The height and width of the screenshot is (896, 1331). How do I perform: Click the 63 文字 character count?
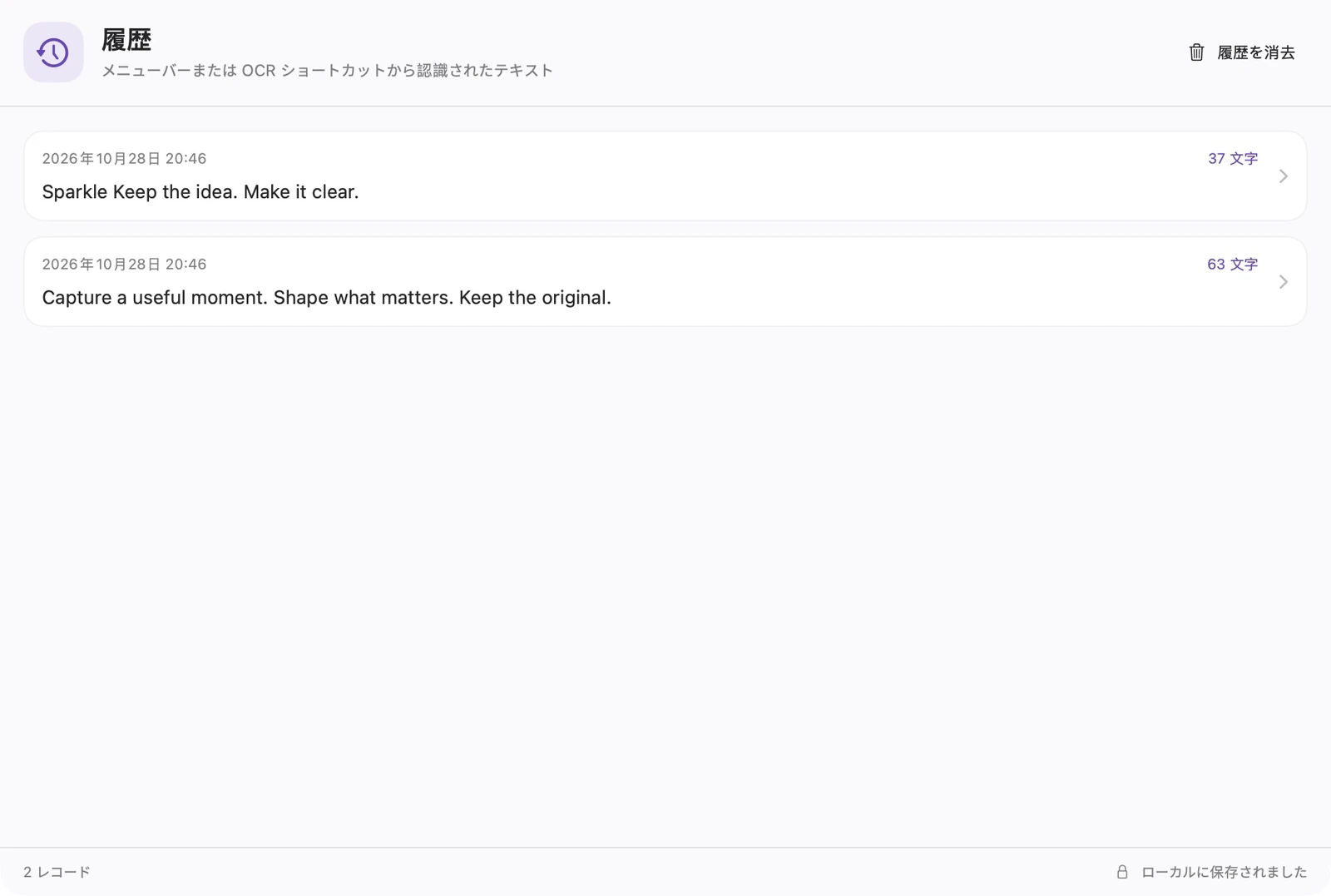(1232, 264)
